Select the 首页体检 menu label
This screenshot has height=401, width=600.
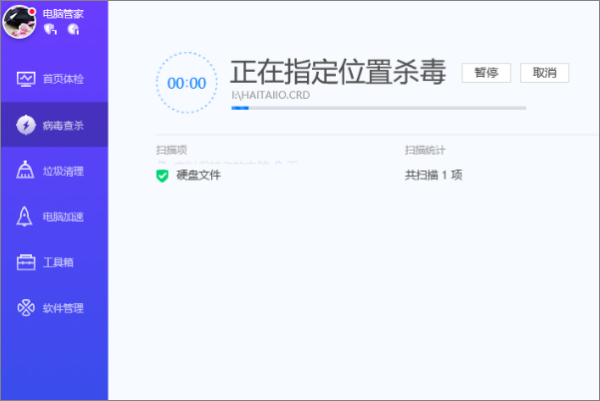point(63,79)
